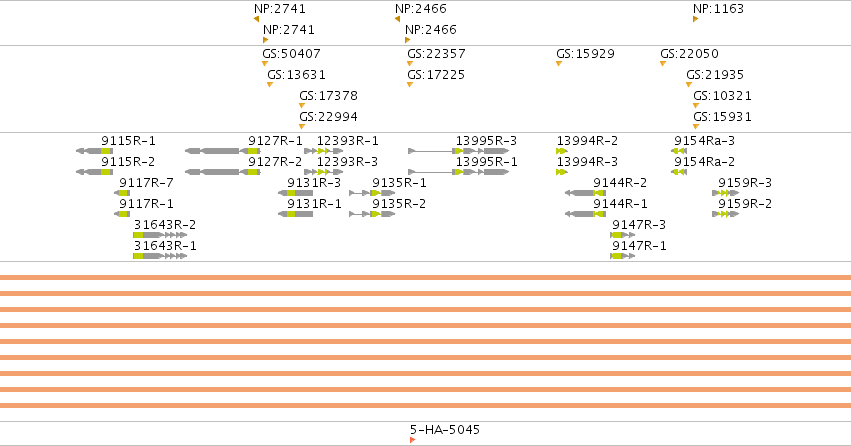Click the 9127R-1 transcript label
Image resolution: width=851 pixels, height=446 pixels.
click(x=275, y=141)
